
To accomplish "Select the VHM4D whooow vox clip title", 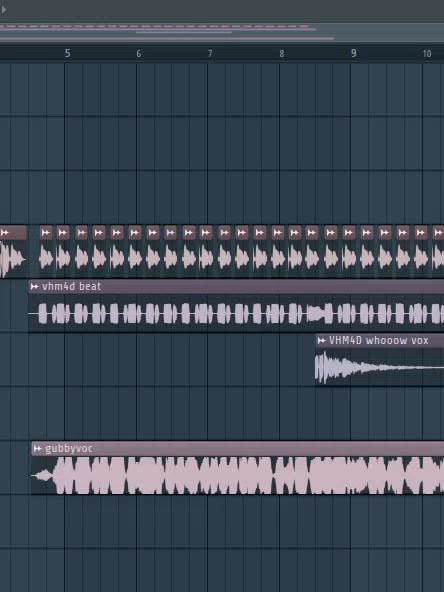I will click(x=378, y=341).
